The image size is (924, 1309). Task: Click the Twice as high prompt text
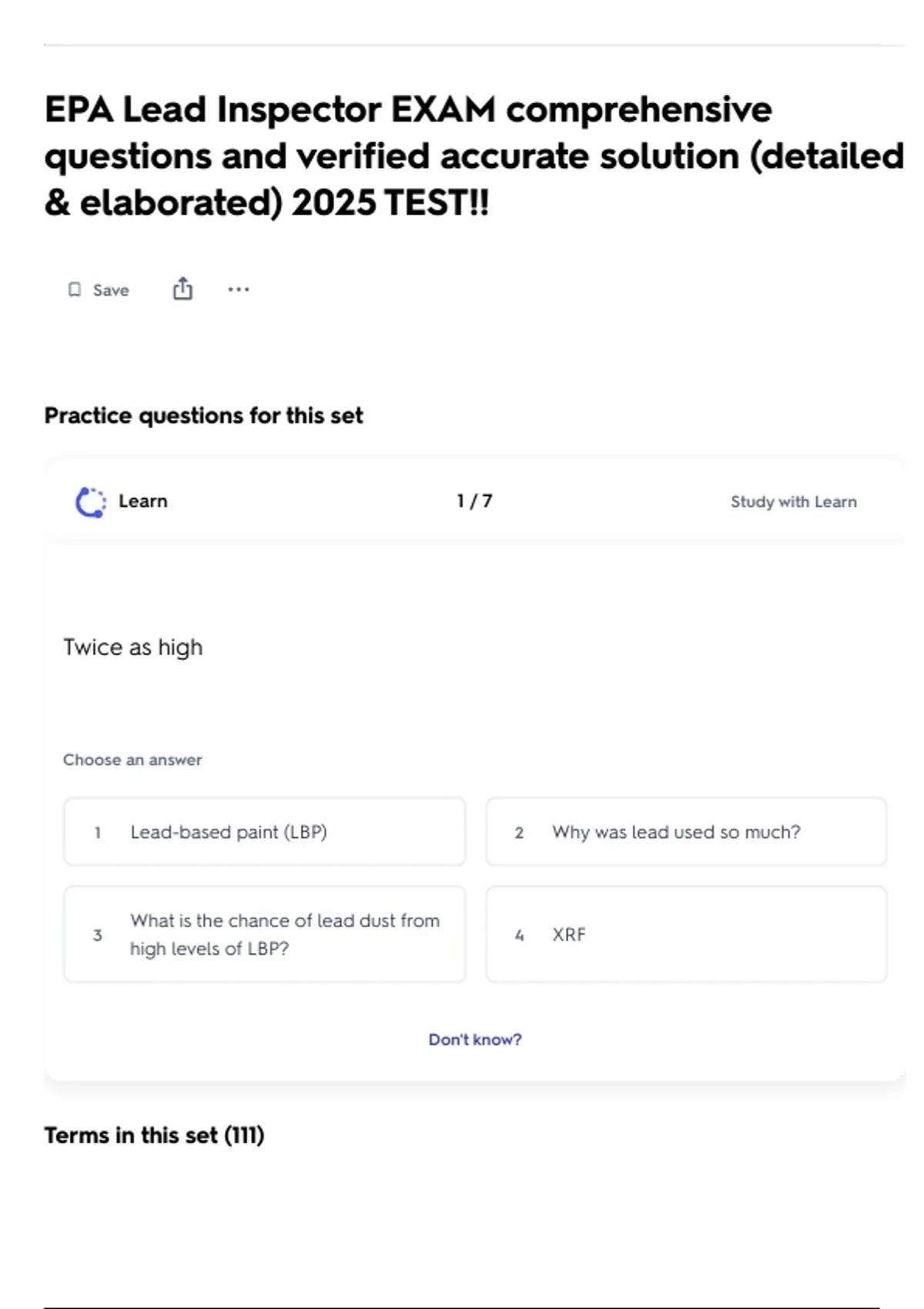pyautogui.click(x=133, y=648)
